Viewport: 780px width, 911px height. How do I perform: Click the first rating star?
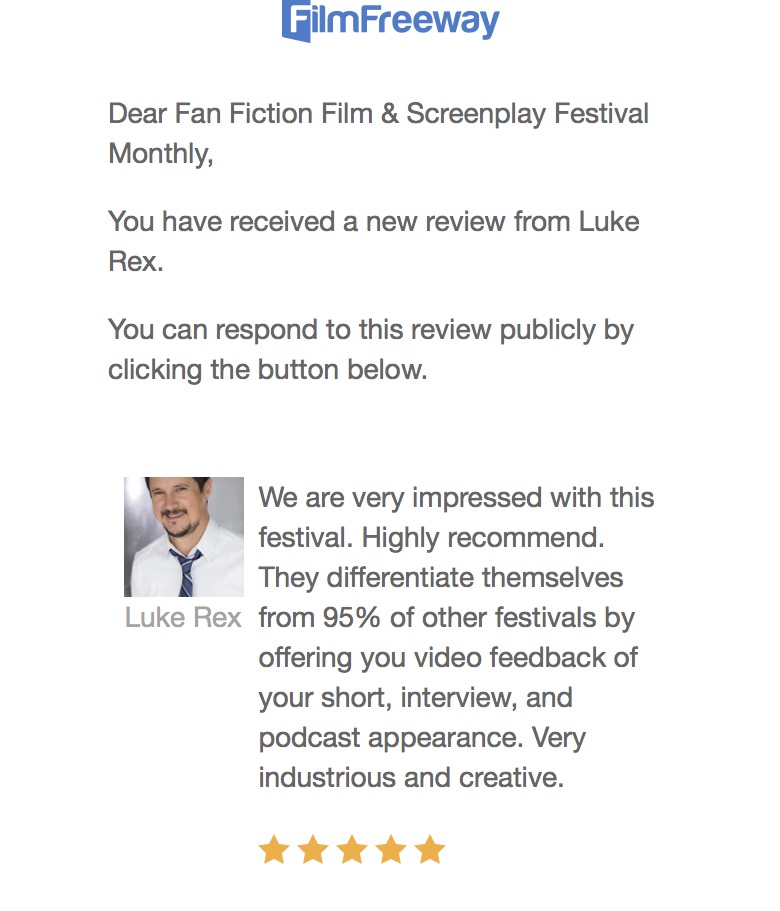pyautogui.click(x=274, y=850)
